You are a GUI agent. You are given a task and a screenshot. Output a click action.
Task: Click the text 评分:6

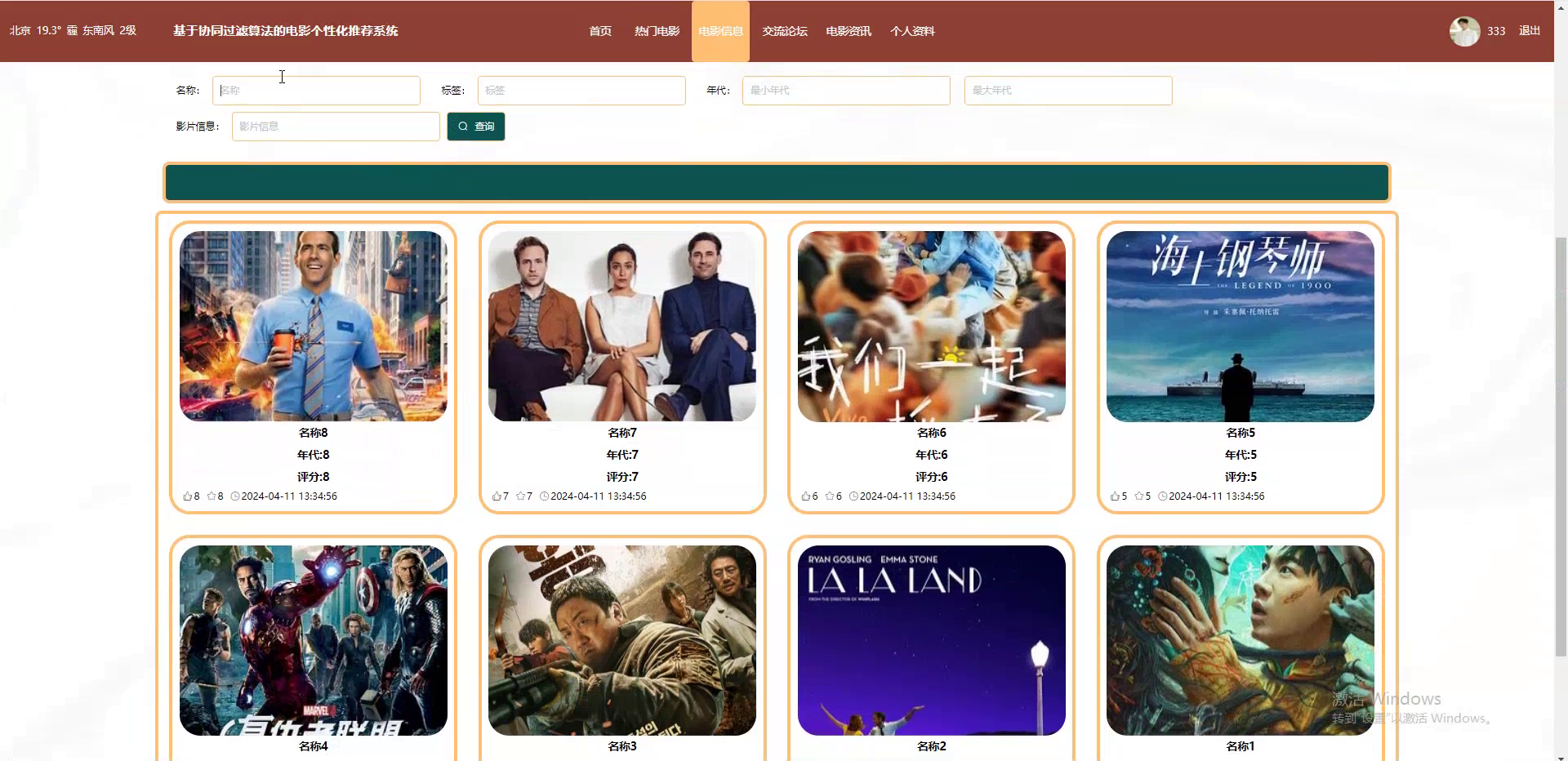click(932, 477)
